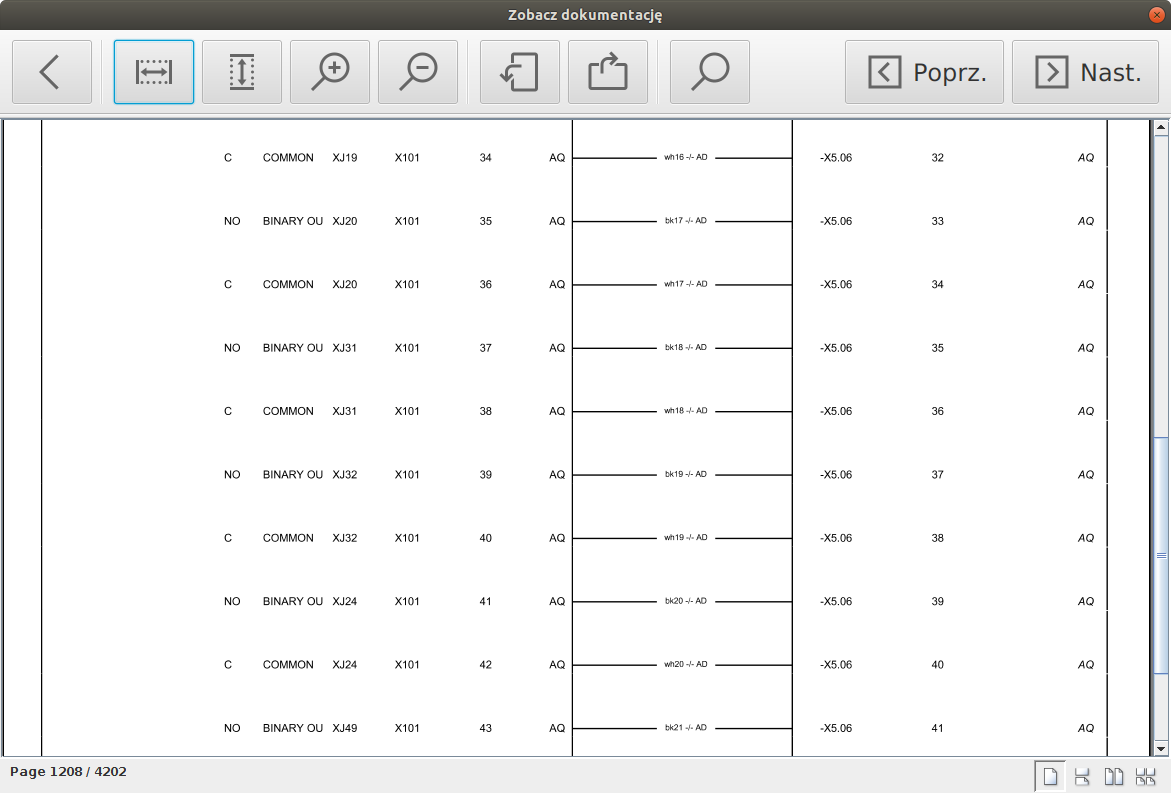
Task: Click the Page 1208 / 4202 indicator
Action: (68, 772)
